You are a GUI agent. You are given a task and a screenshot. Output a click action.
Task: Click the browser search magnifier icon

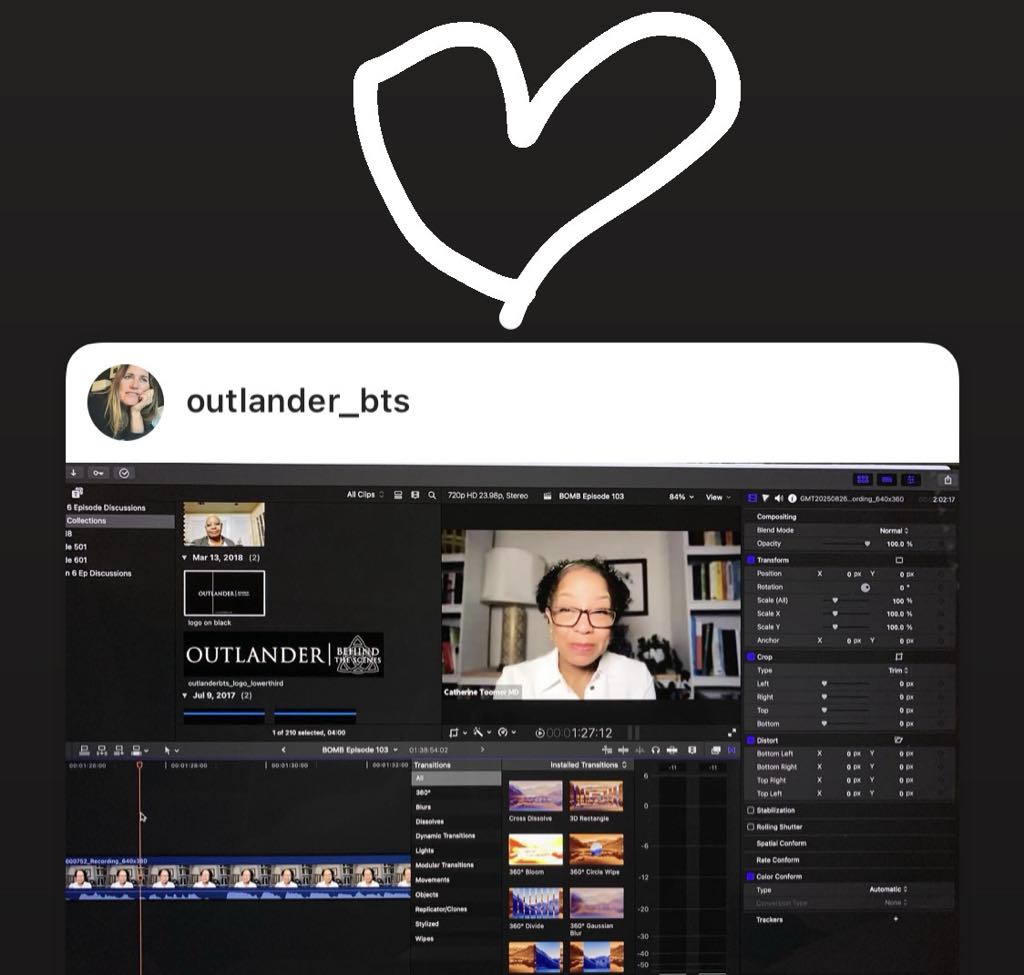[x=432, y=495]
